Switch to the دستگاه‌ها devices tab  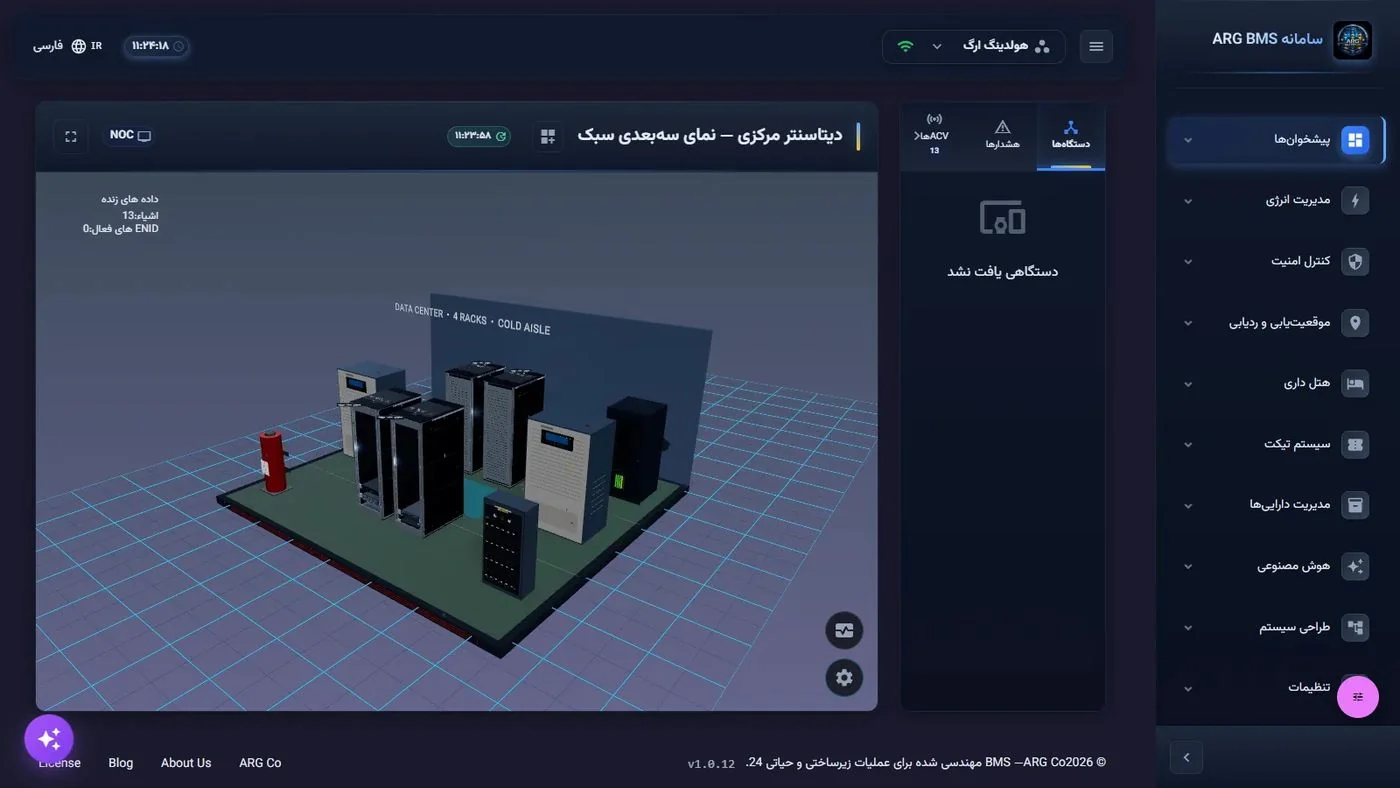tap(1071, 136)
